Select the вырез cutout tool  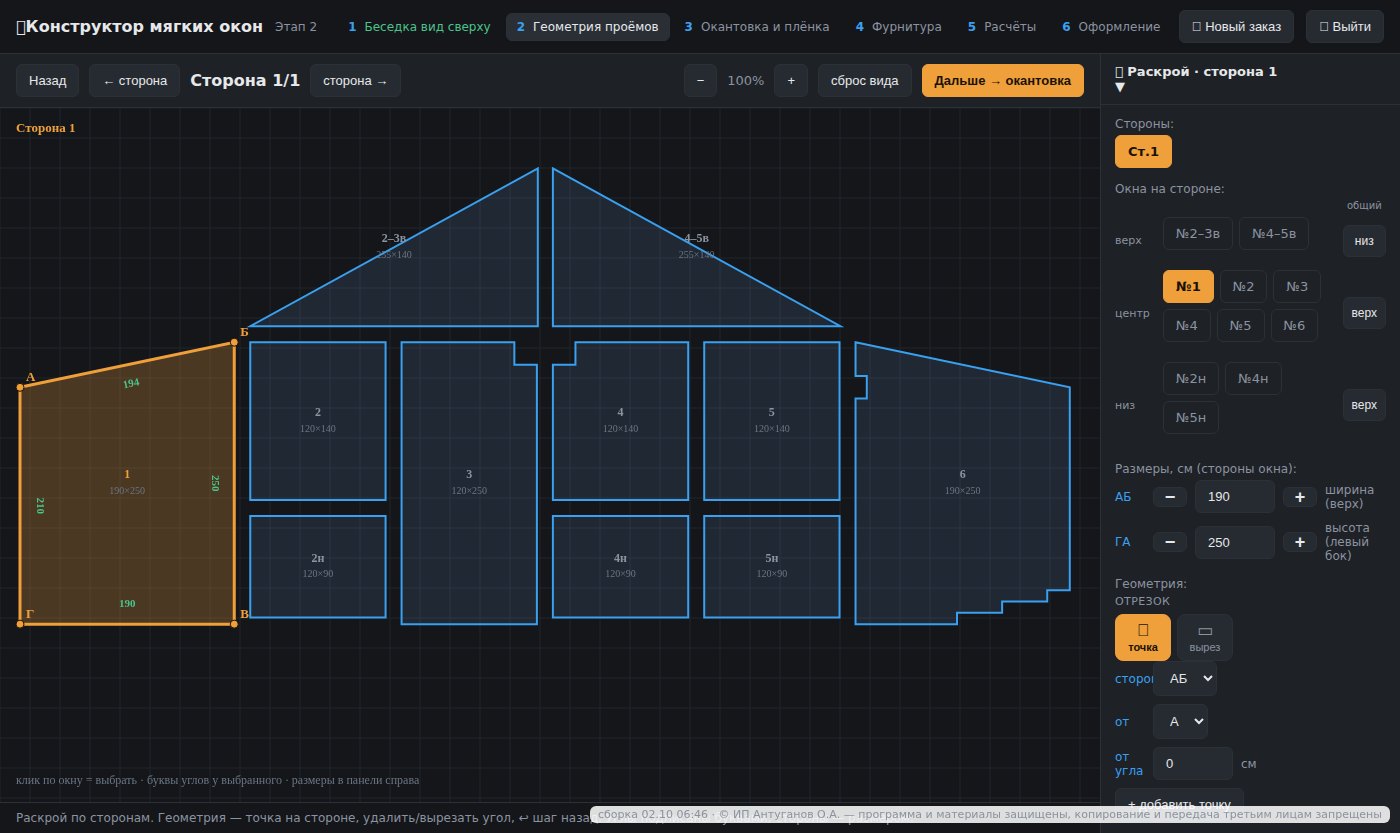point(1205,637)
